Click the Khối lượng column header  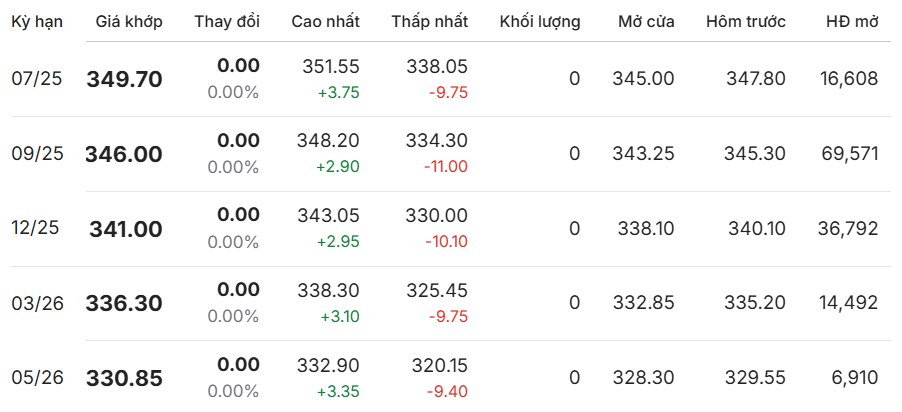click(540, 22)
